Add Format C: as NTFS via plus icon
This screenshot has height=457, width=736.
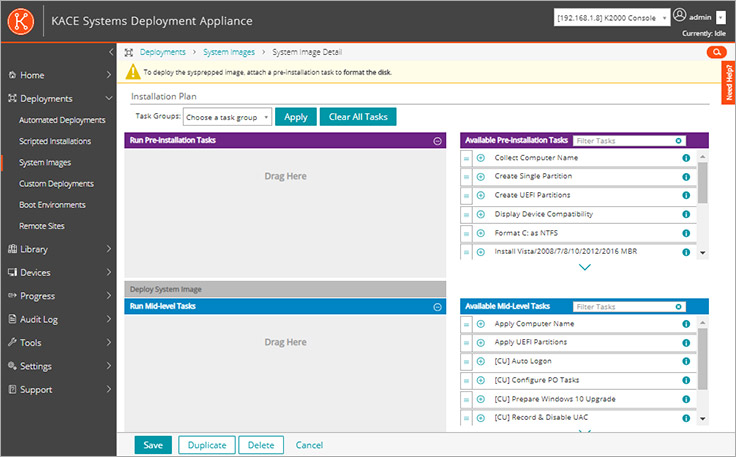tap(481, 233)
